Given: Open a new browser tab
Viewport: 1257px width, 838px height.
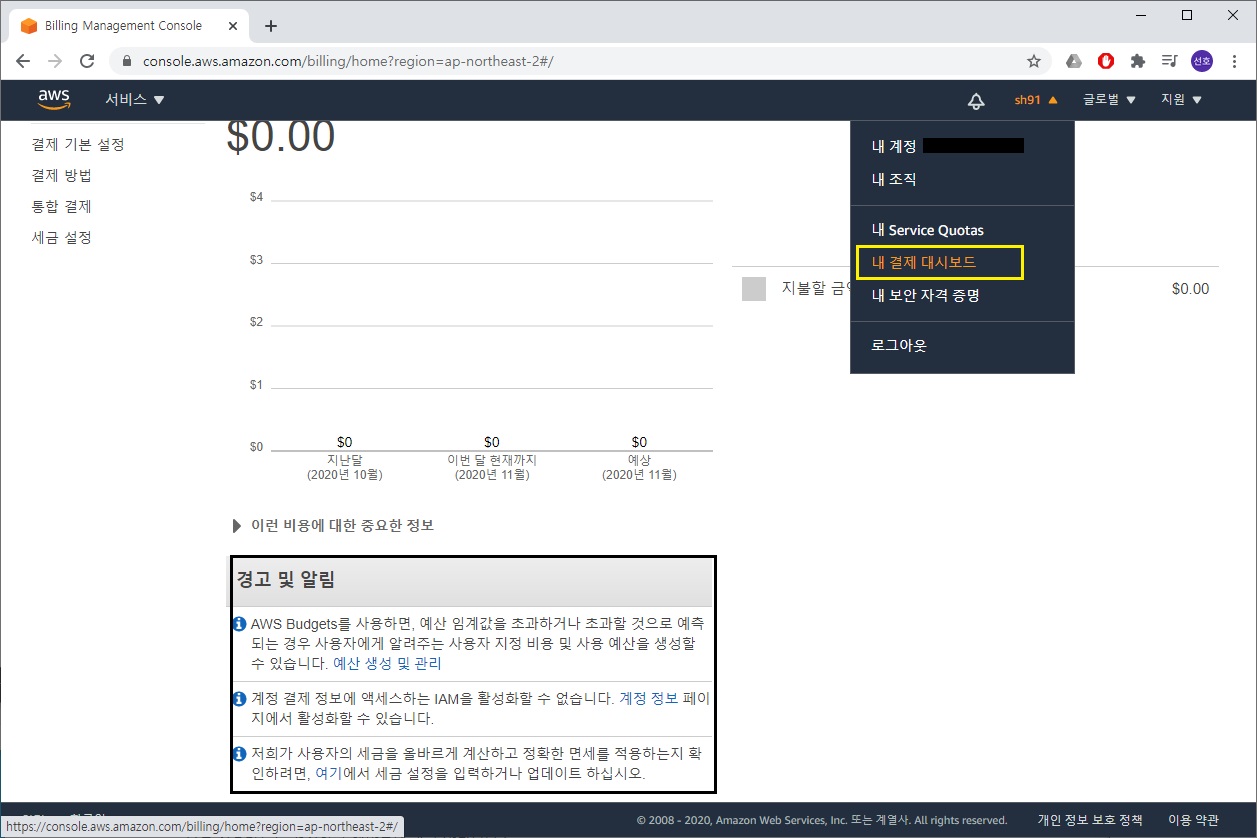Looking at the screenshot, I should click(x=271, y=26).
